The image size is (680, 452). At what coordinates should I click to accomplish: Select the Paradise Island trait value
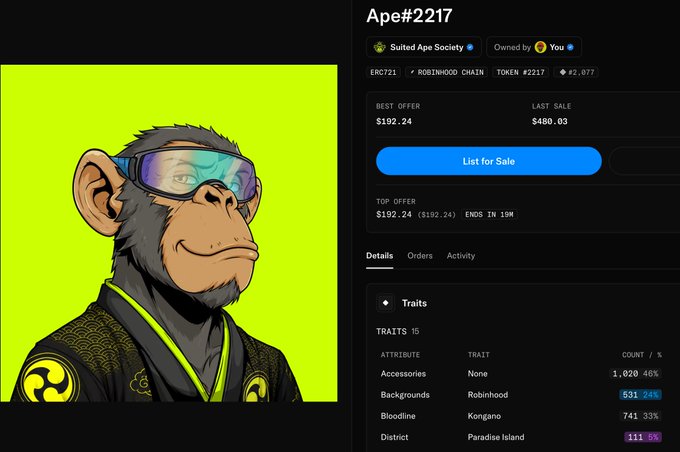(496, 437)
